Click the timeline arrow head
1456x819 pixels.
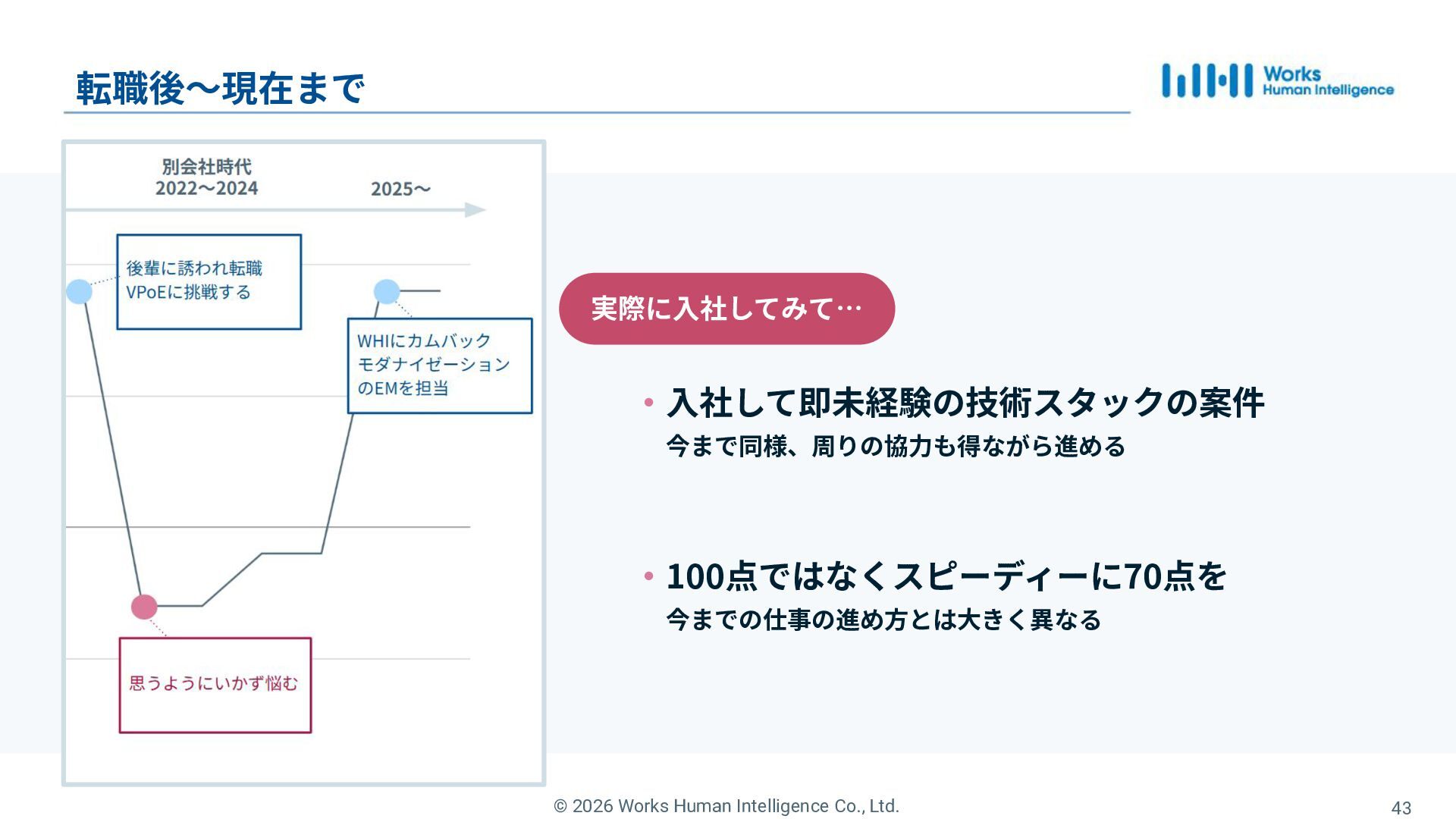(x=475, y=210)
